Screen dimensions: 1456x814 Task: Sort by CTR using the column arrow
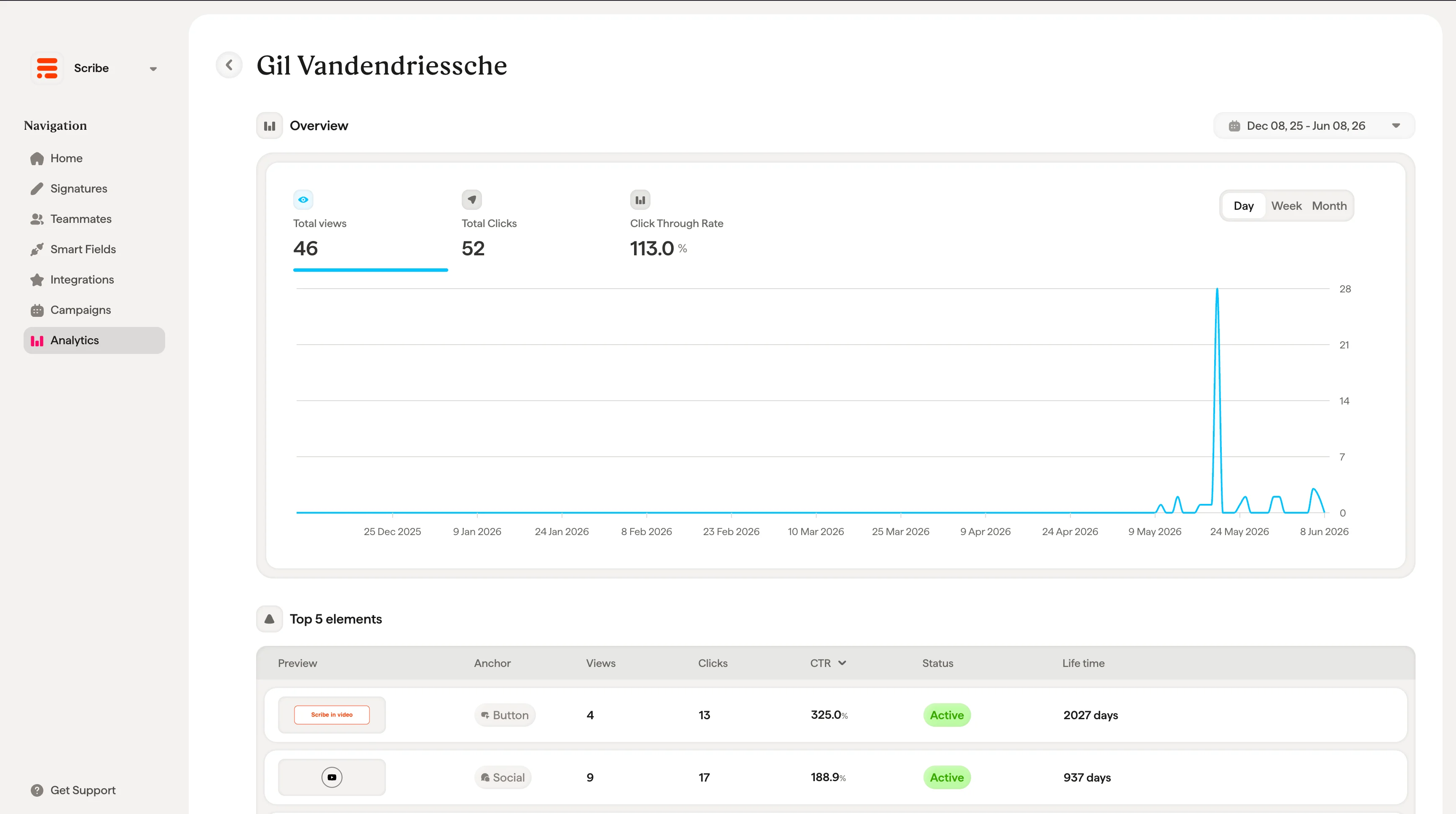(x=842, y=663)
